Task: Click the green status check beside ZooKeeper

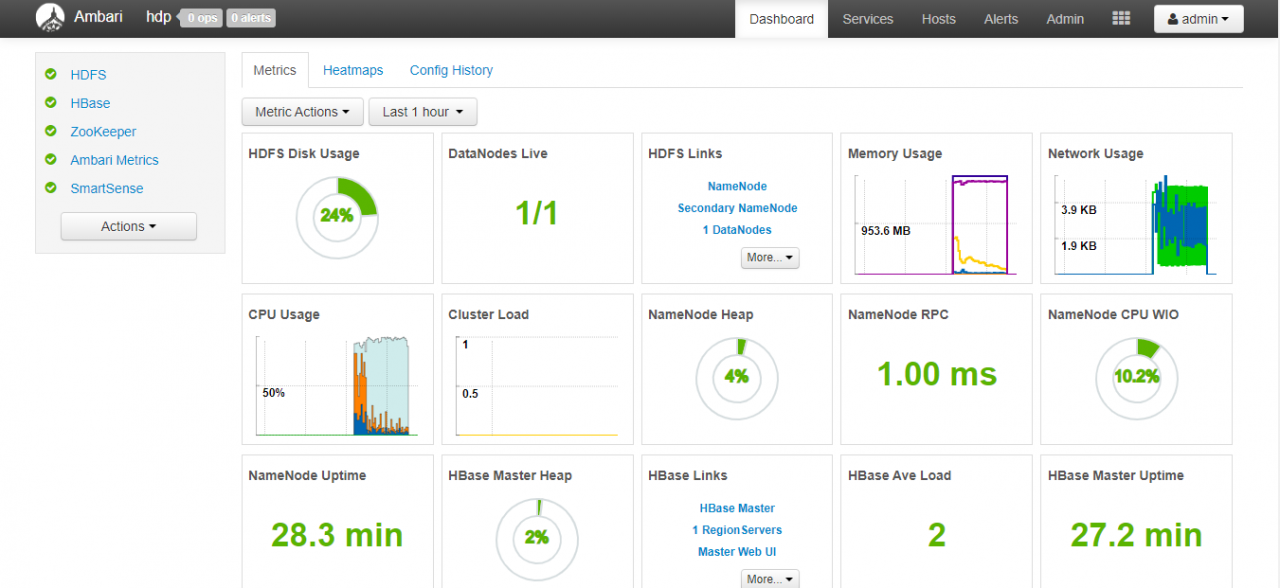Action: [x=51, y=131]
